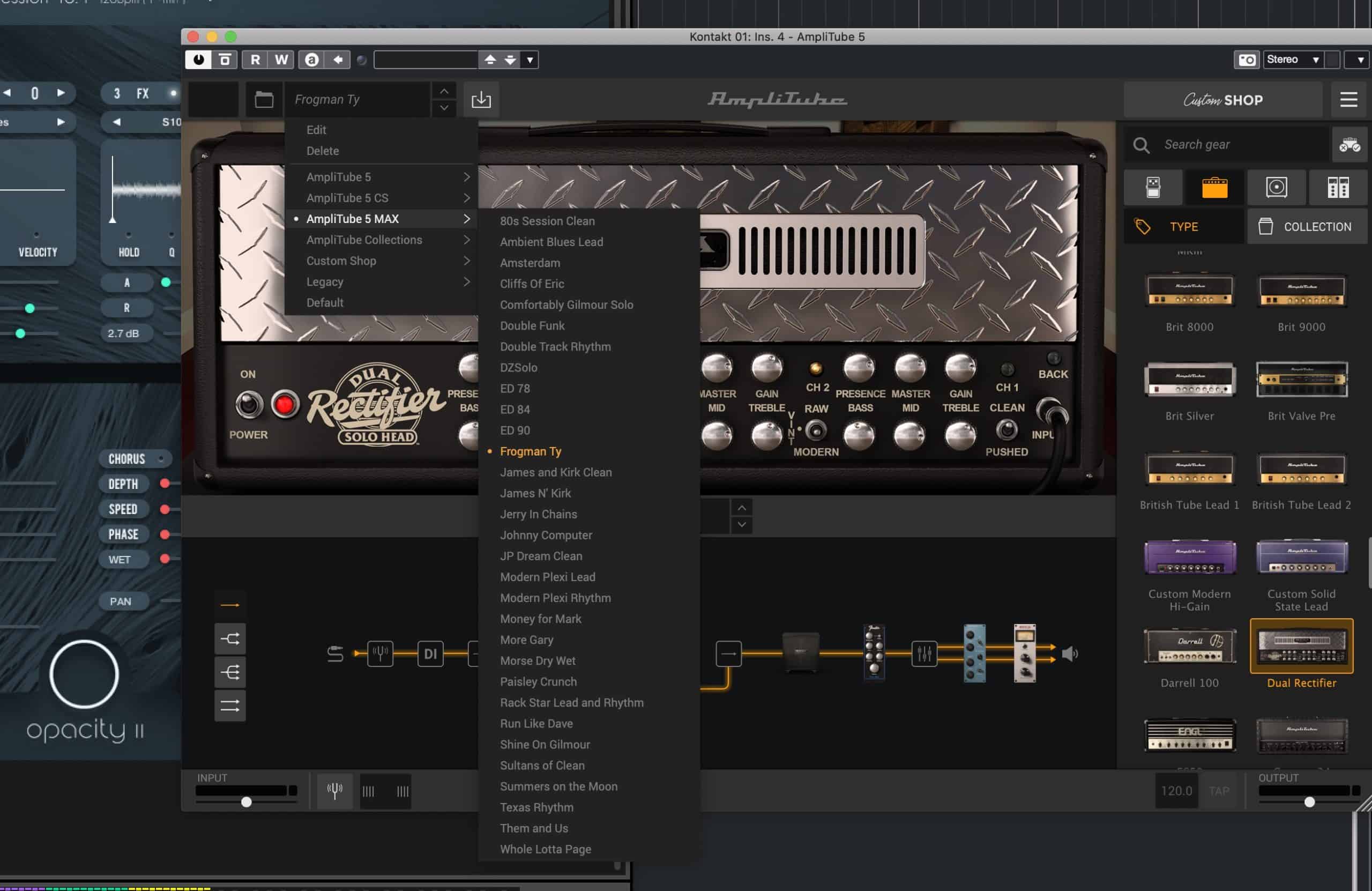Screen dimensions: 1372x891
Task: Click the FX button in Opacity II
Action: pos(143,93)
